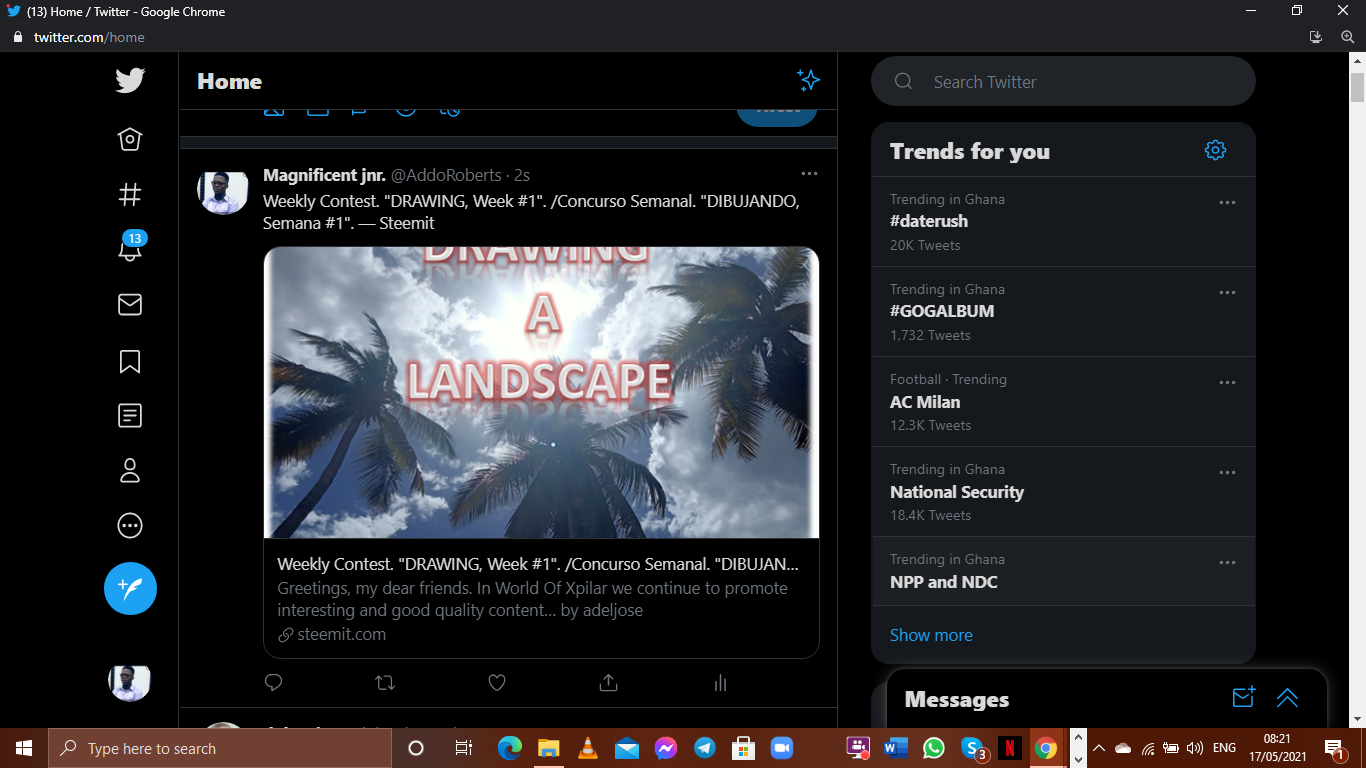Open the three-dot menu on Magnificent jnr. tweet
Image resolution: width=1366 pixels, height=768 pixels.
809,174
